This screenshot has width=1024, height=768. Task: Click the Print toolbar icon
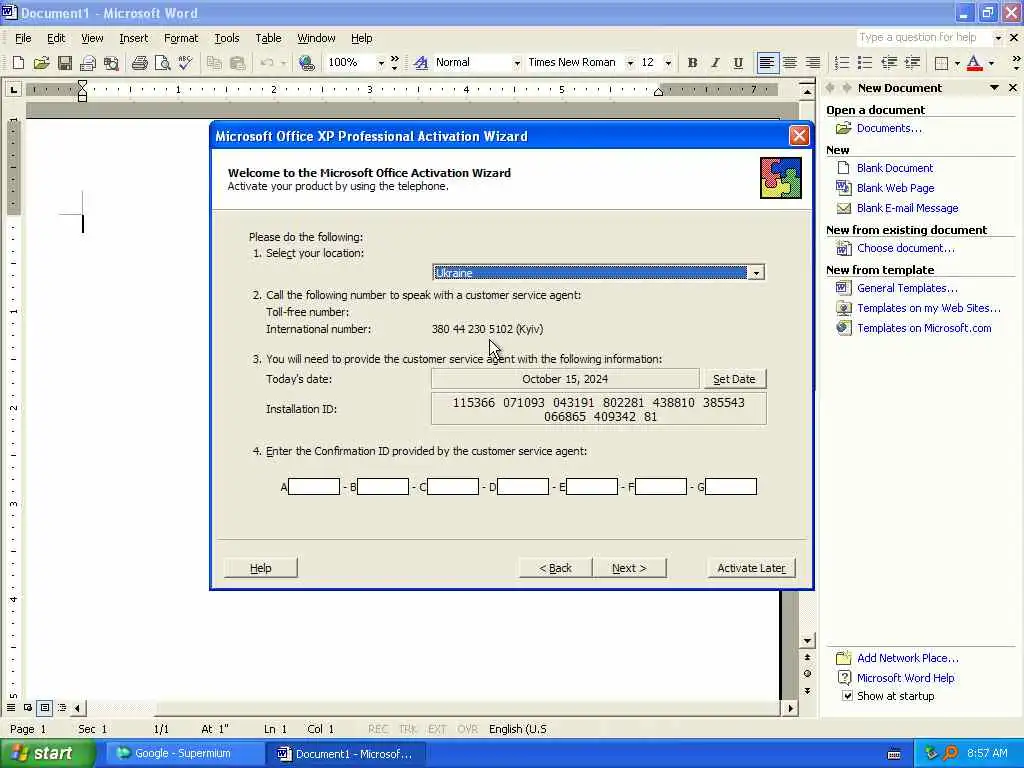click(x=139, y=63)
